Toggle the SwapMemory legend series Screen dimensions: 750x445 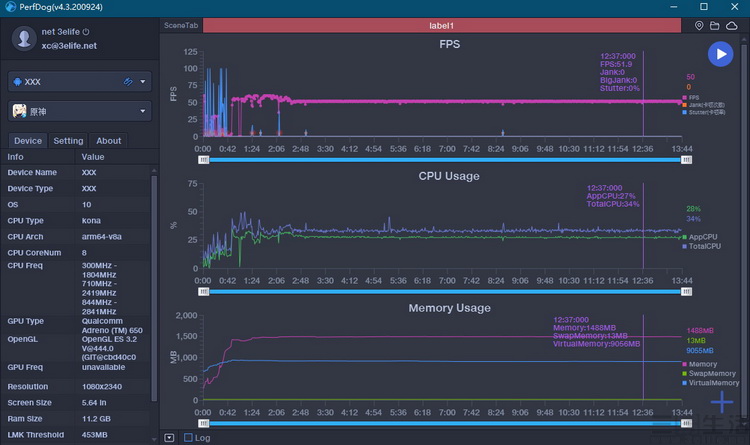click(709, 373)
